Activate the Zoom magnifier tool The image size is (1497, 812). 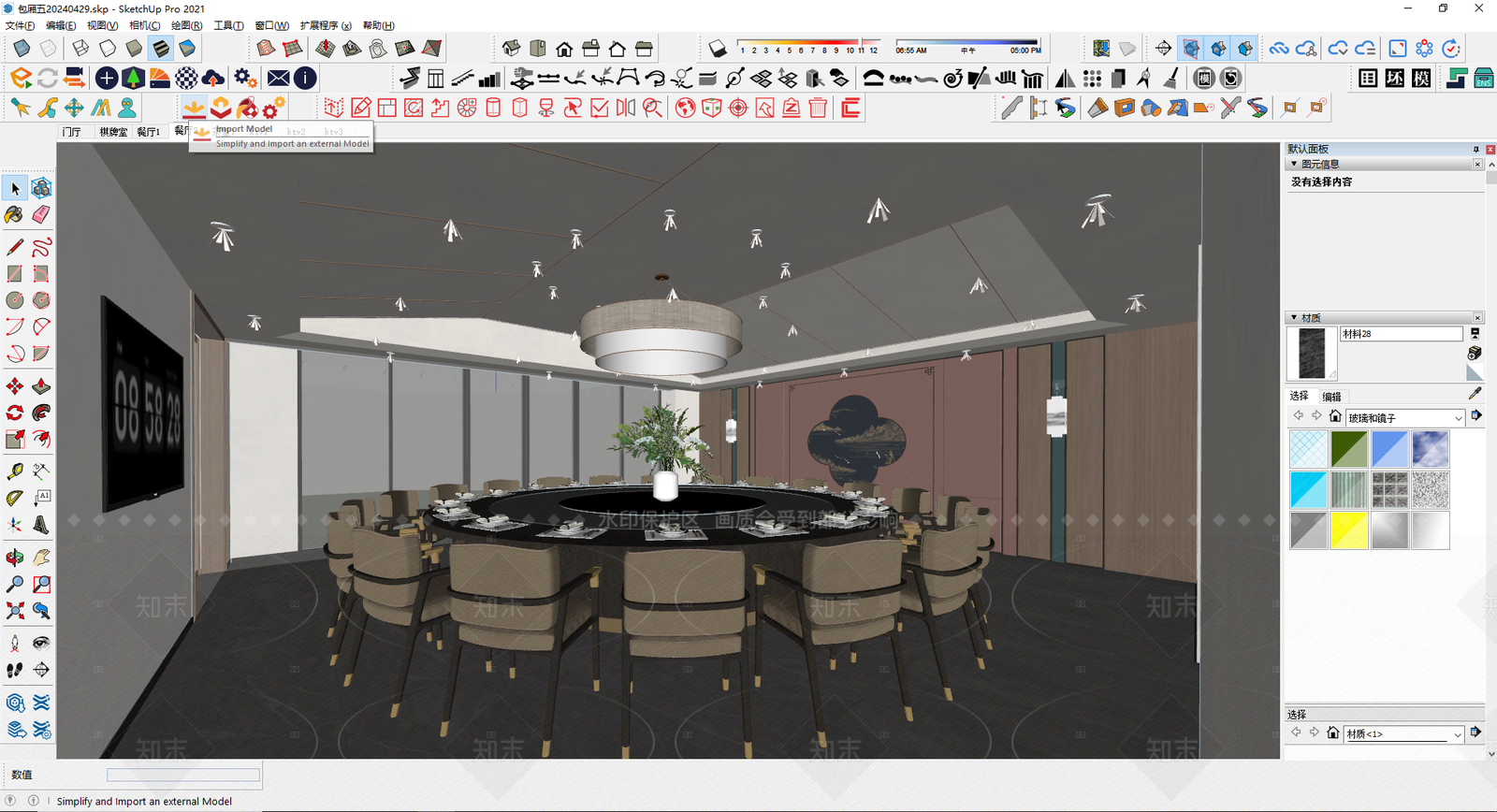click(15, 584)
